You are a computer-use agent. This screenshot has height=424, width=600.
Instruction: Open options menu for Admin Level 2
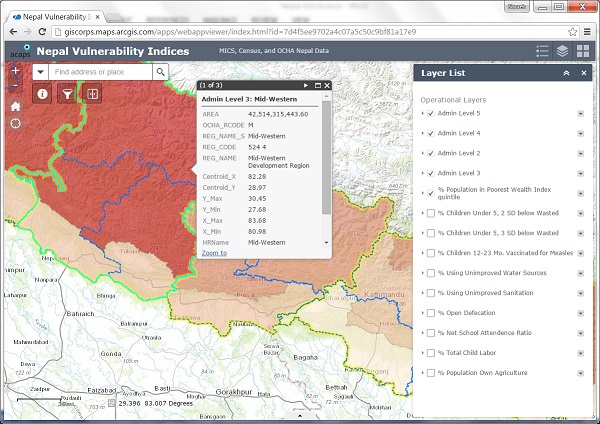coord(580,153)
